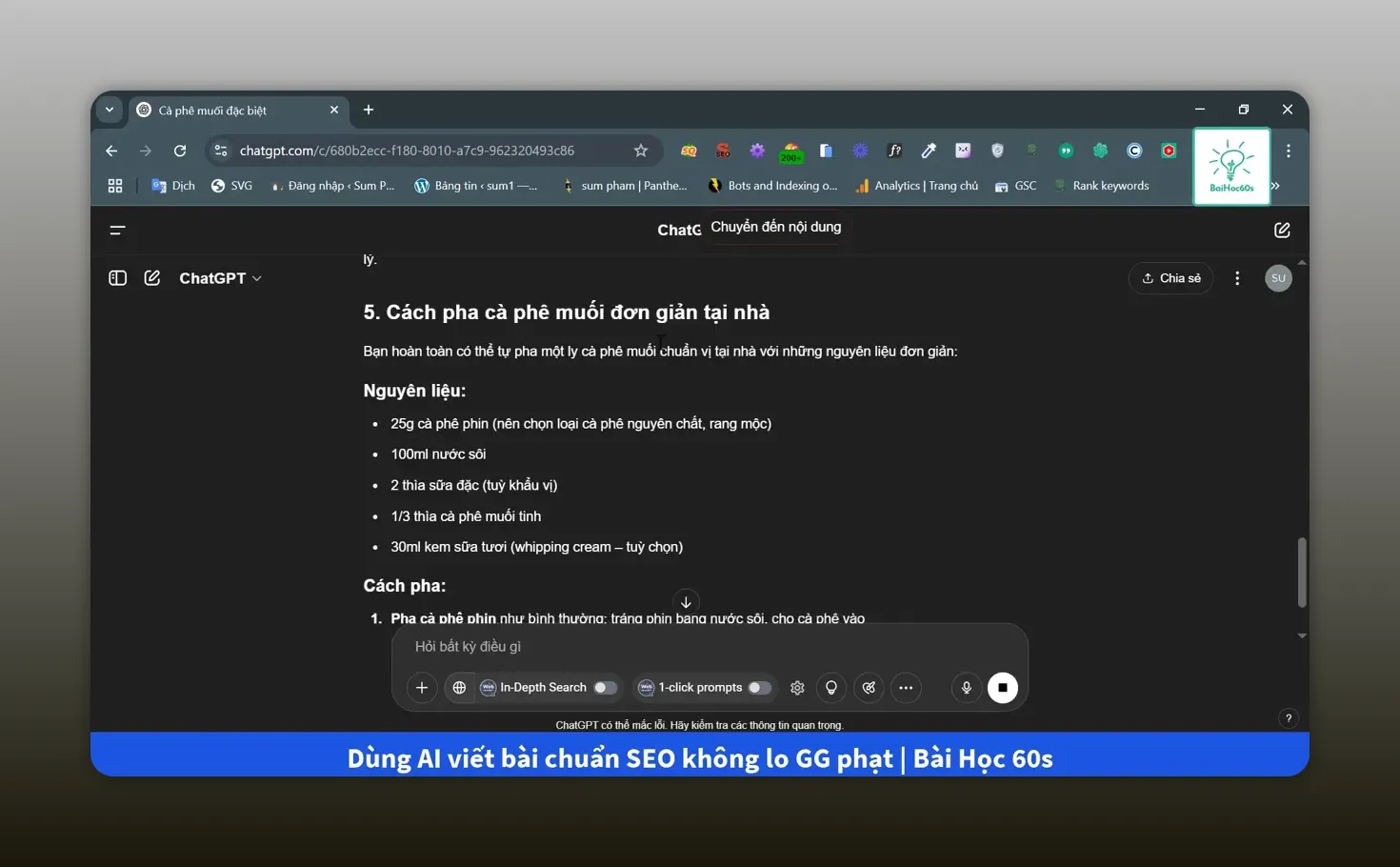Click the compose icon at the top right of the page
Image resolution: width=1400 pixels, height=867 pixels.
[x=1282, y=231]
